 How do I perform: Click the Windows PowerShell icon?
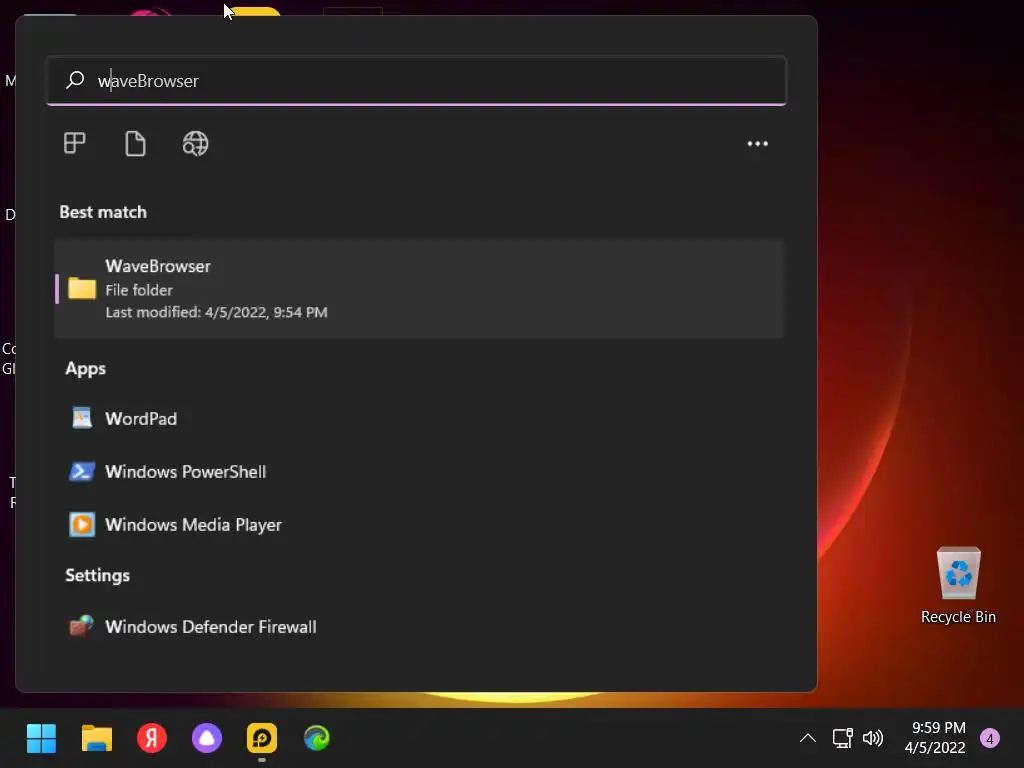82,472
